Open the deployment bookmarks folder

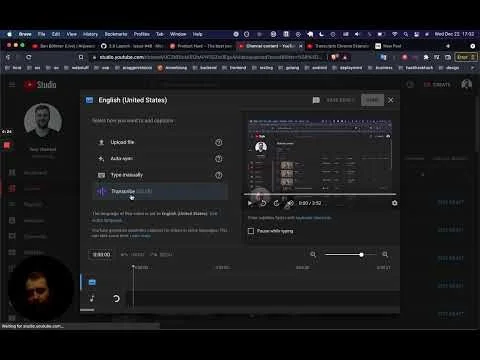point(348,68)
